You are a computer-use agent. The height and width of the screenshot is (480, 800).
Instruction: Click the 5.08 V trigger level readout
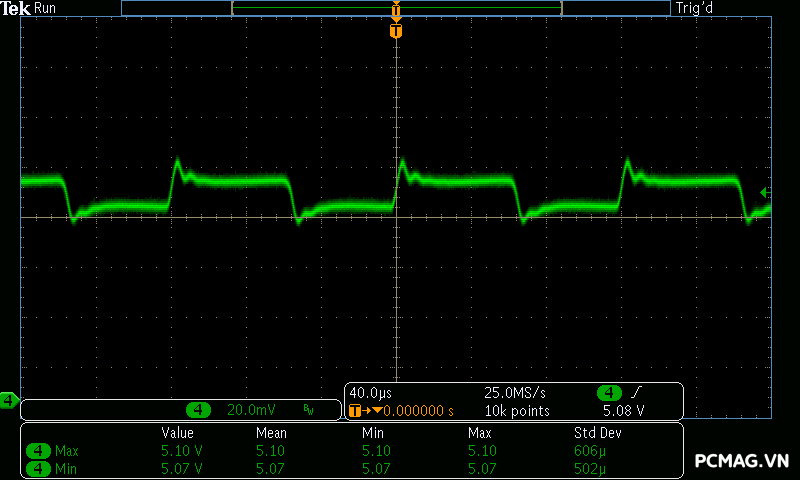(623, 411)
